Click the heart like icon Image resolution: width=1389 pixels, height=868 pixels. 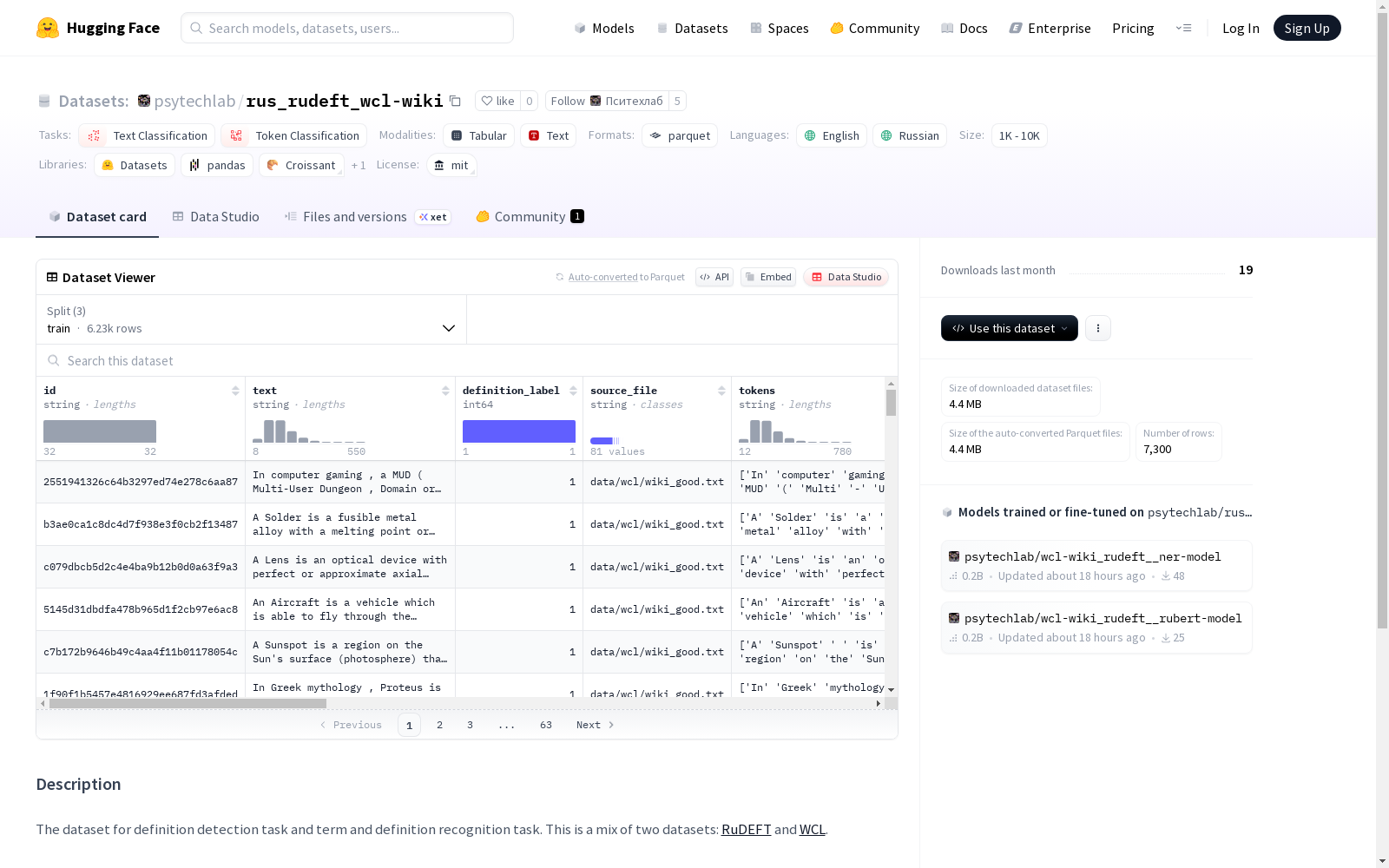coord(487,101)
